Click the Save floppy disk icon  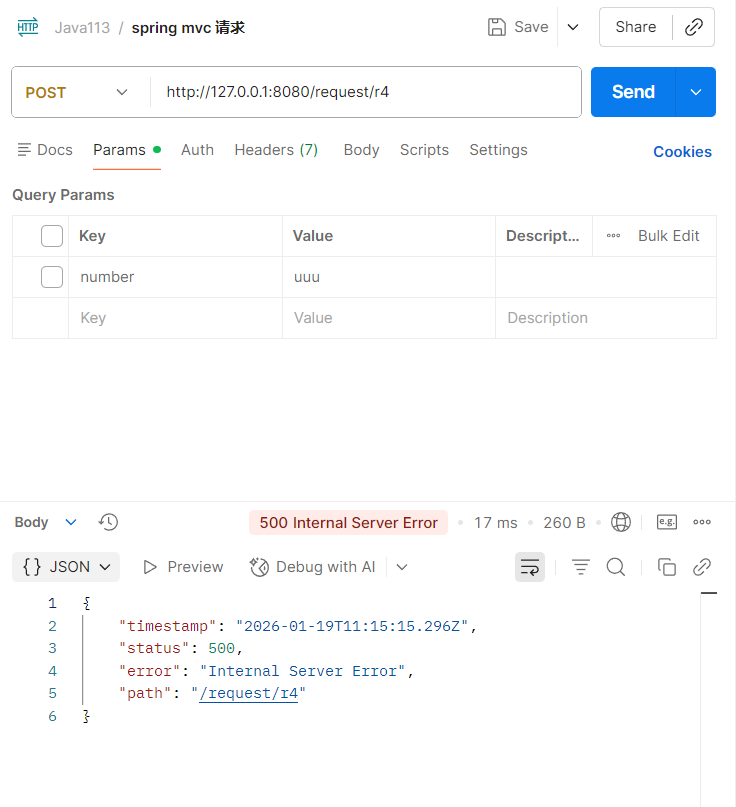tap(497, 27)
